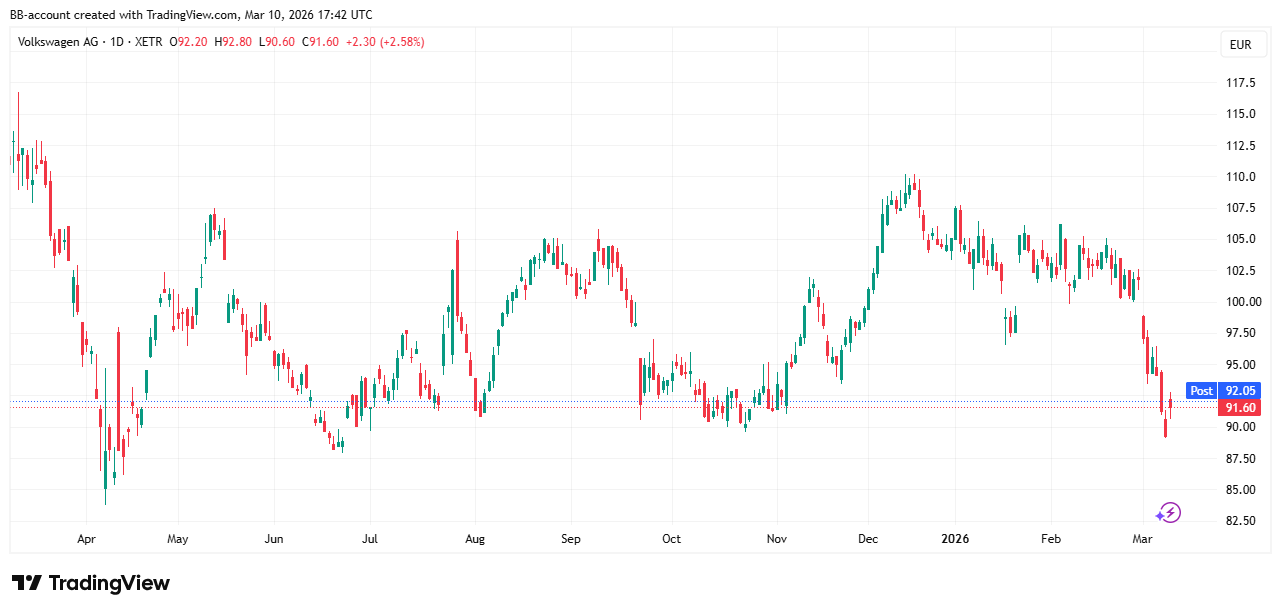
Task: Click the Apr label on the time axis
Action: click(86, 539)
